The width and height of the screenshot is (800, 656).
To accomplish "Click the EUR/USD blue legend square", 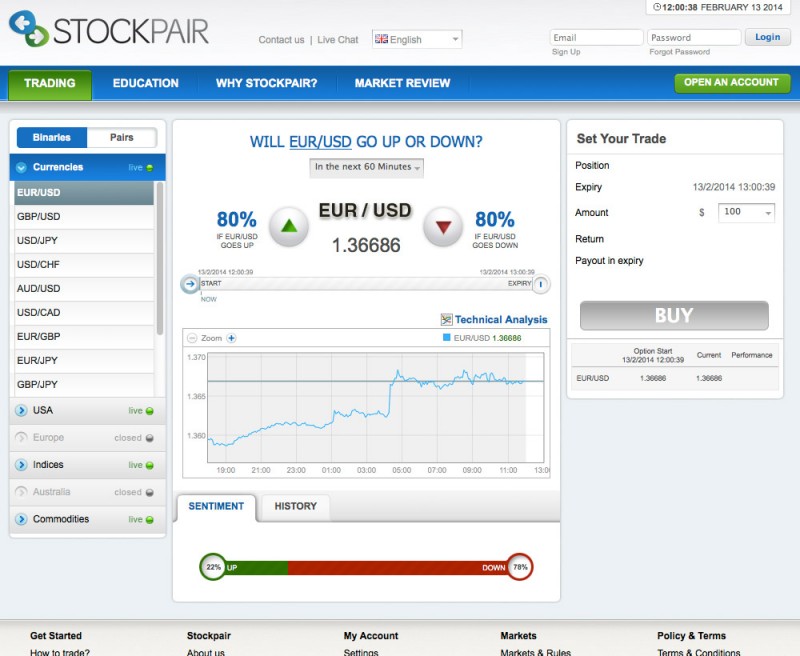I will [446, 337].
